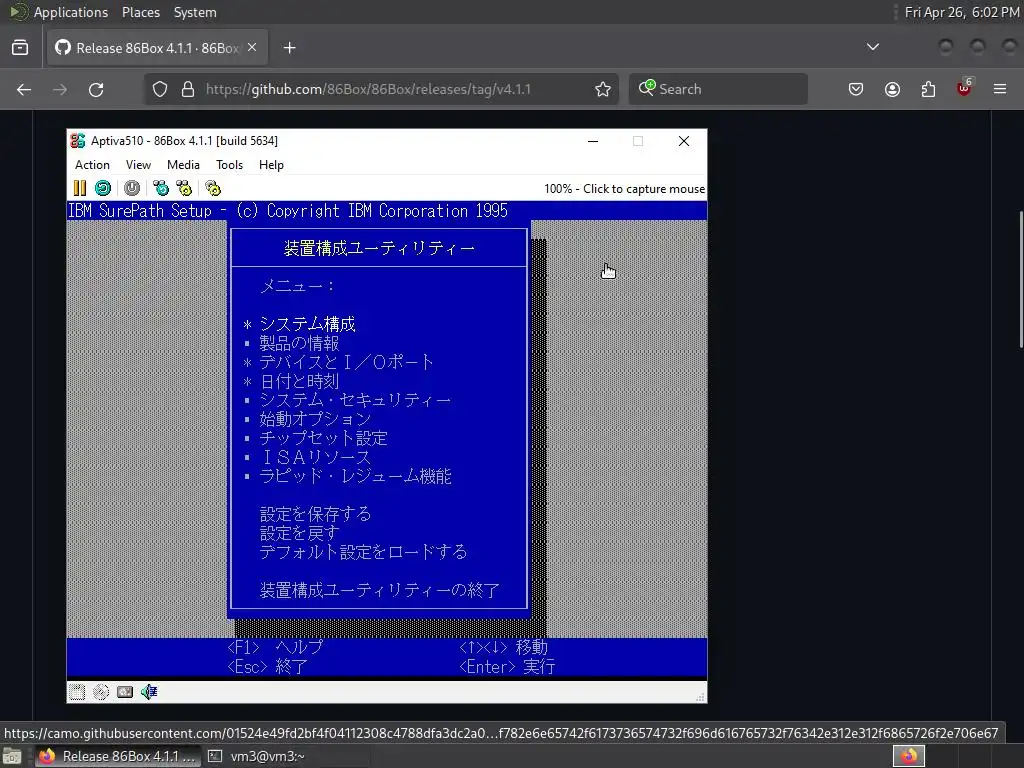1024x768 pixels.
Task: Select システム構成 menu entry
Action: [307, 324]
